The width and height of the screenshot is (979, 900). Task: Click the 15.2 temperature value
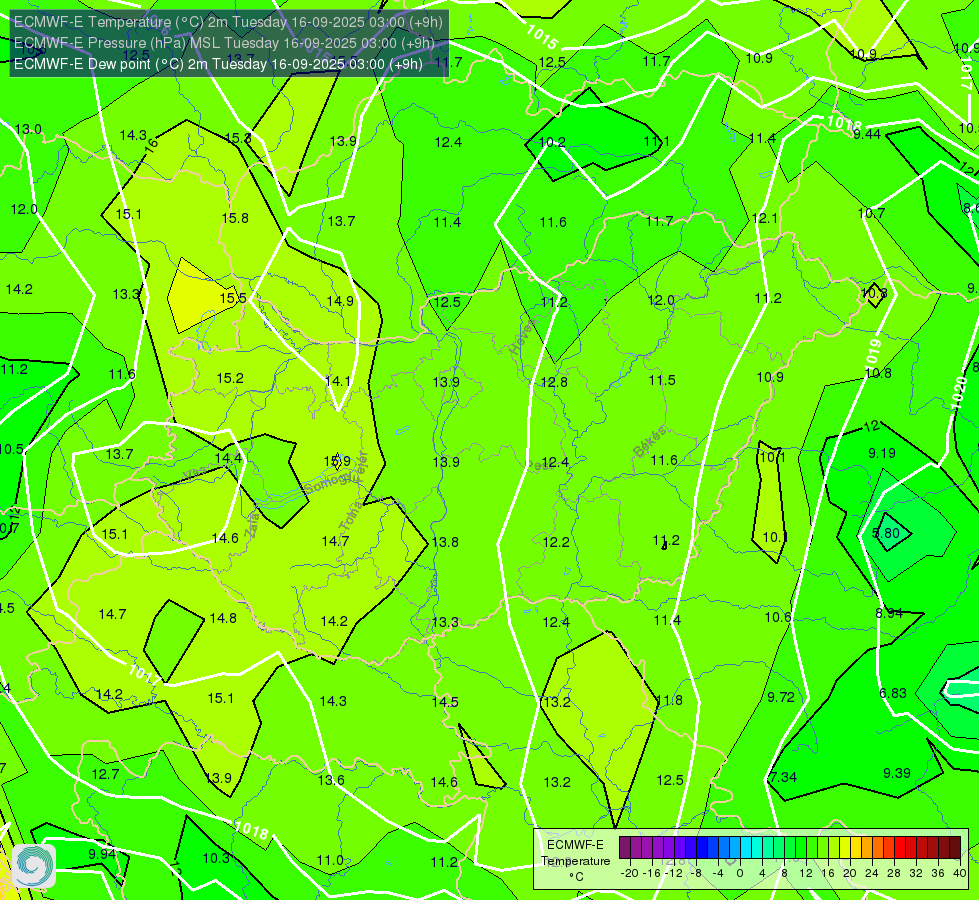230,378
